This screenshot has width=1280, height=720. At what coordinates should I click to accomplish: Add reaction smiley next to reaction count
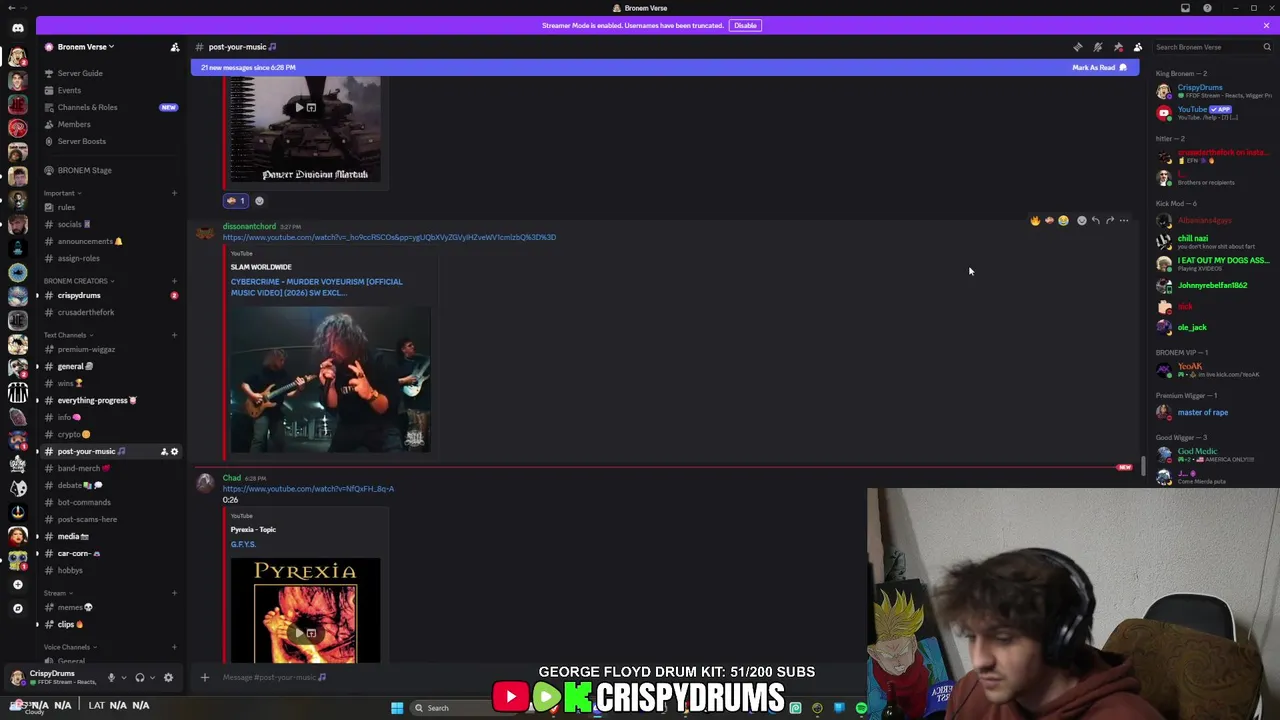click(x=259, y=201)
